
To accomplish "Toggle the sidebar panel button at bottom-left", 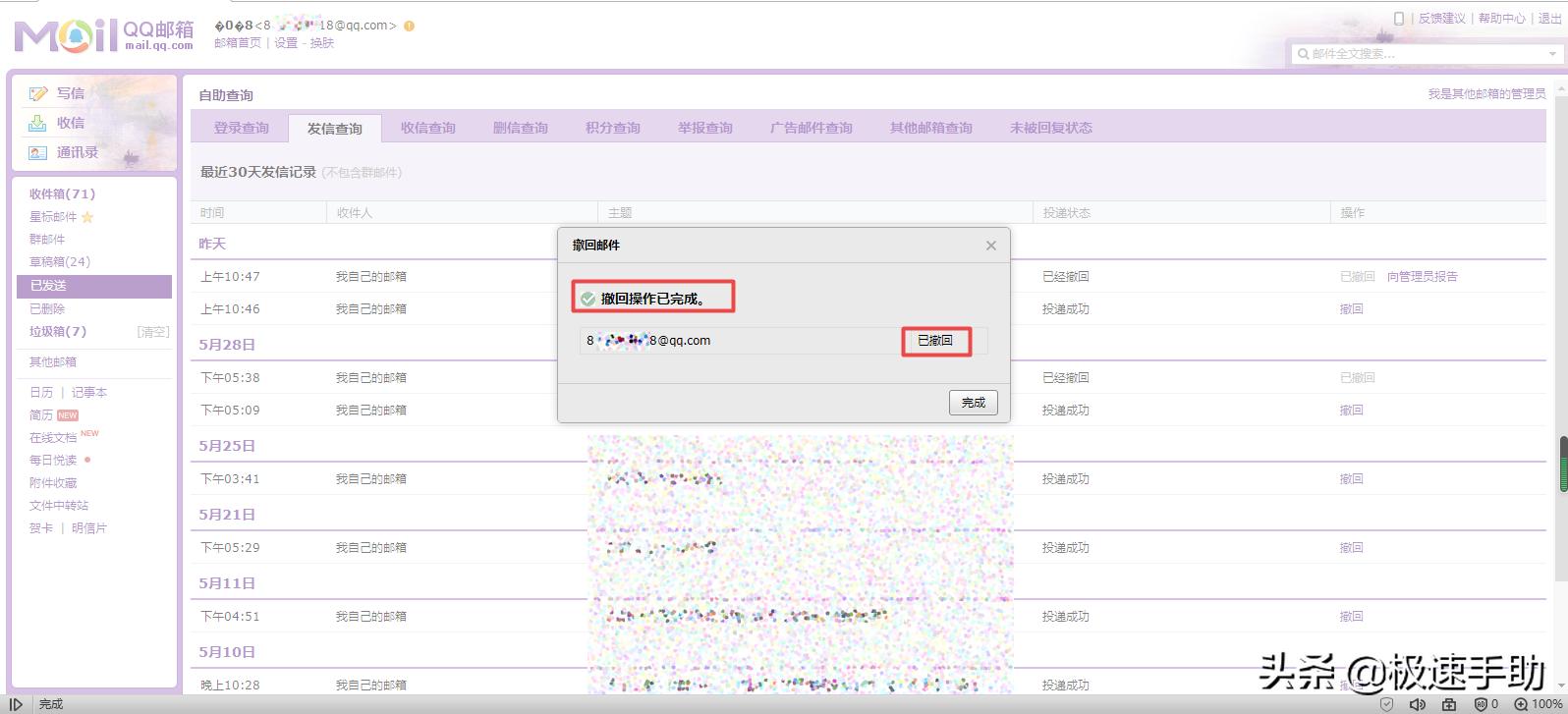I will point(16,704).
